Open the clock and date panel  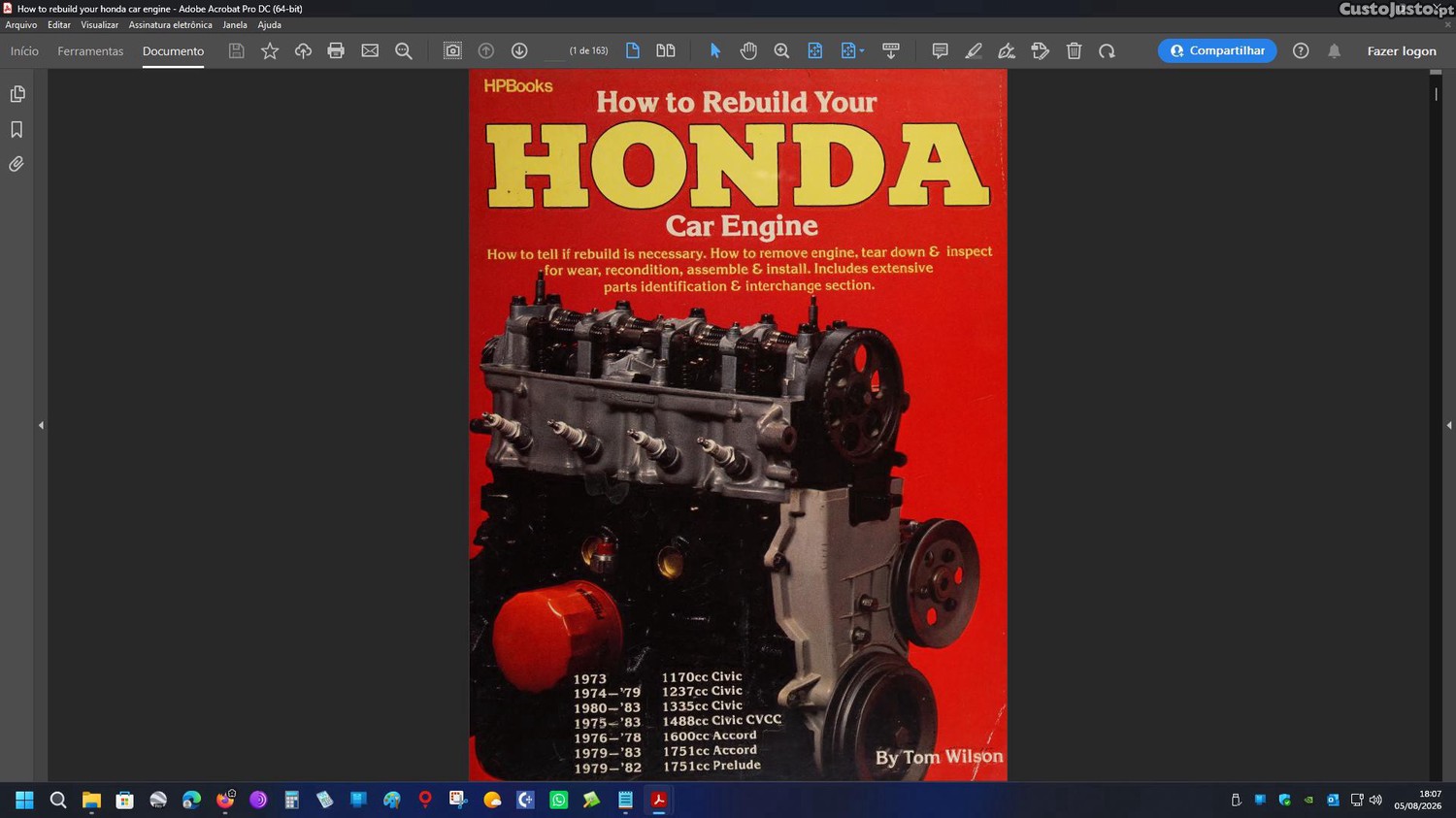pos(1418,801)
